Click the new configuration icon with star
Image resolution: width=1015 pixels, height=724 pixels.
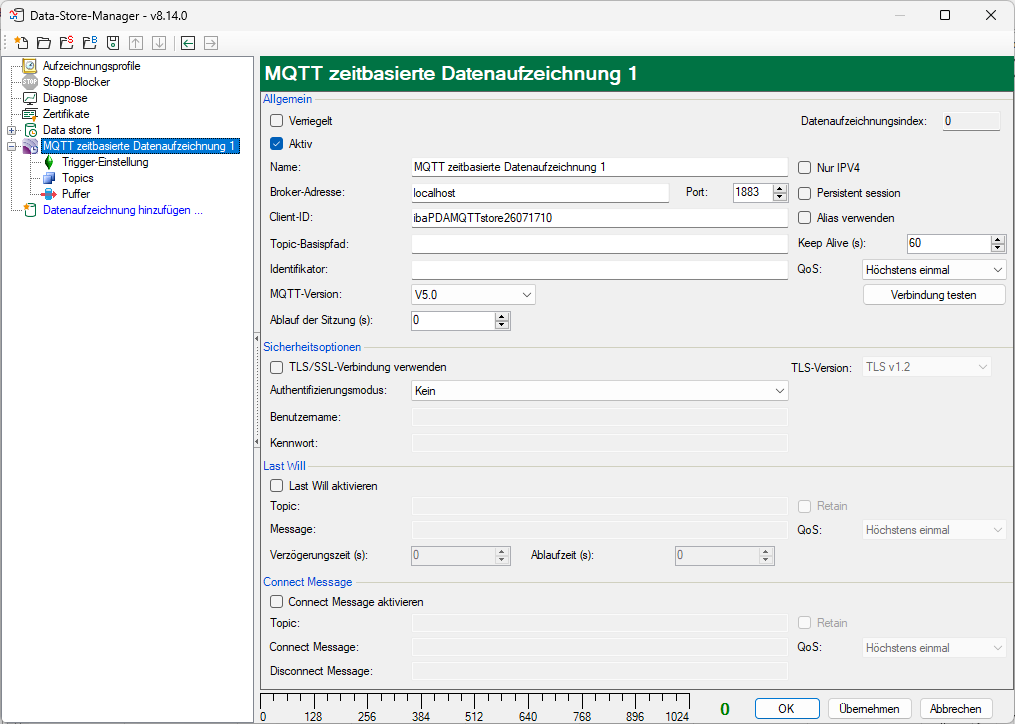21,43
